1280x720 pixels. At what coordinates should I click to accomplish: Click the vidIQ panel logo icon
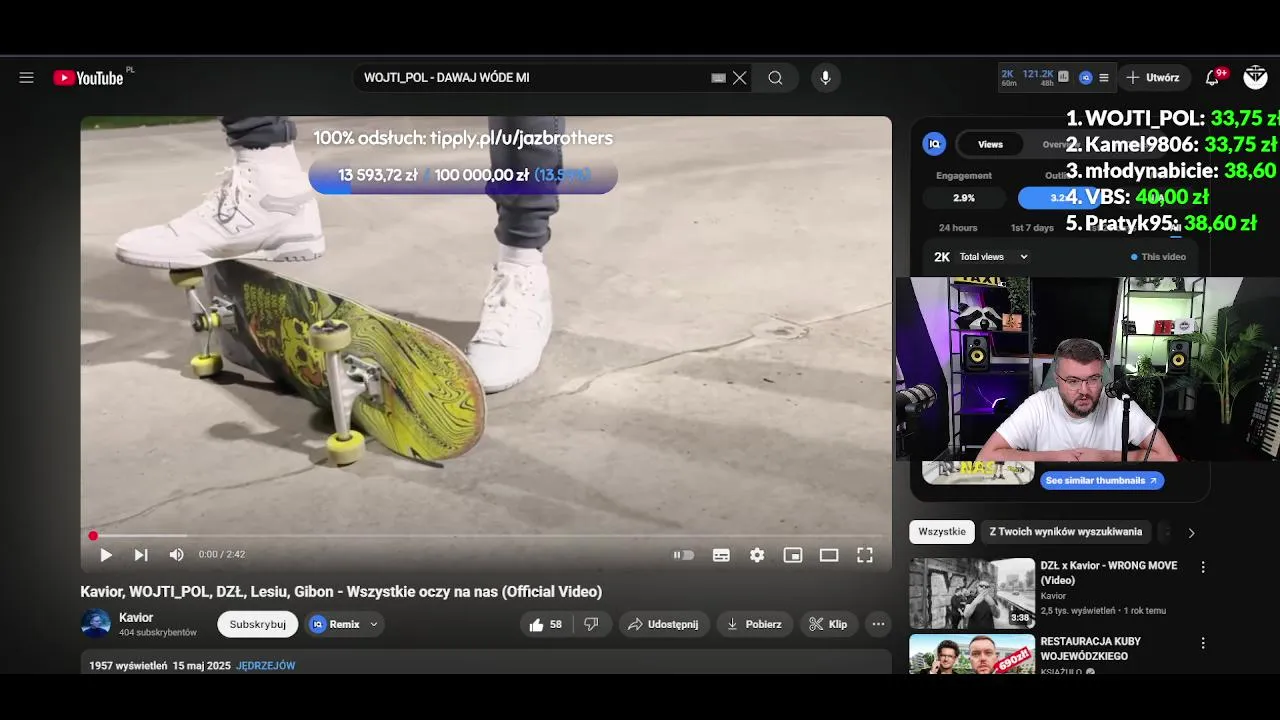[934, 144]
